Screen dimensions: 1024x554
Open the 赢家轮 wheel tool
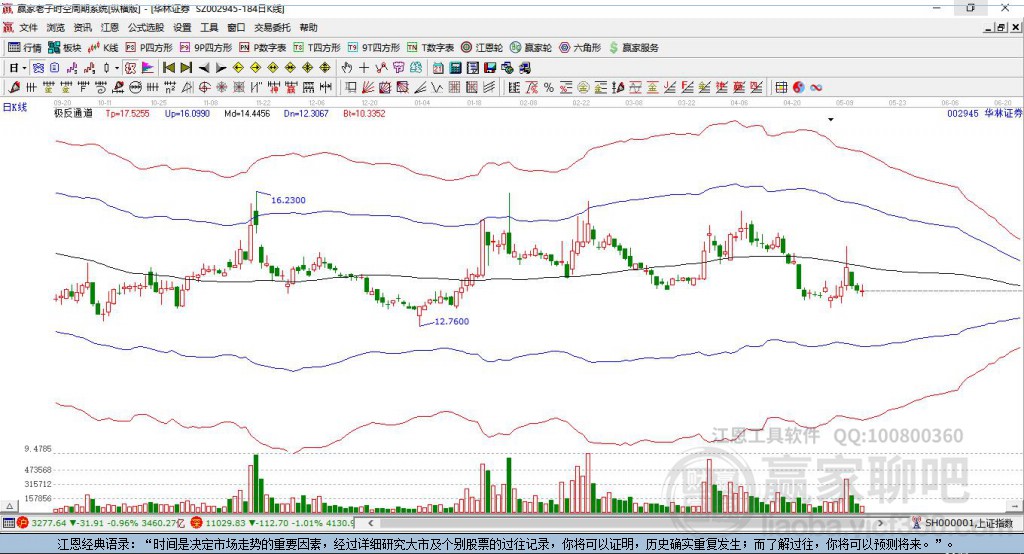(x=531, y=48)
